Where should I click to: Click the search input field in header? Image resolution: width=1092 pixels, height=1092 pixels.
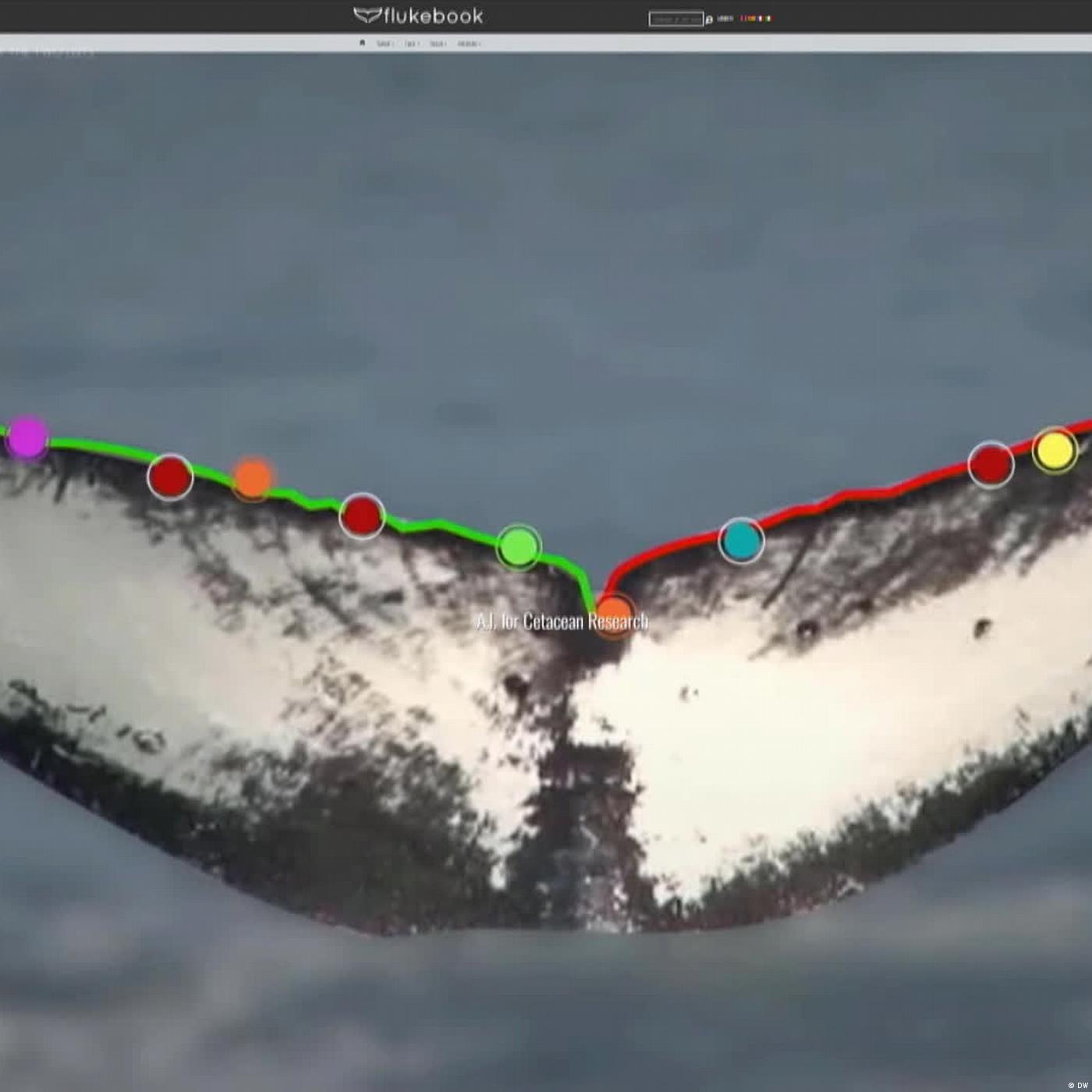pos(675,19)
